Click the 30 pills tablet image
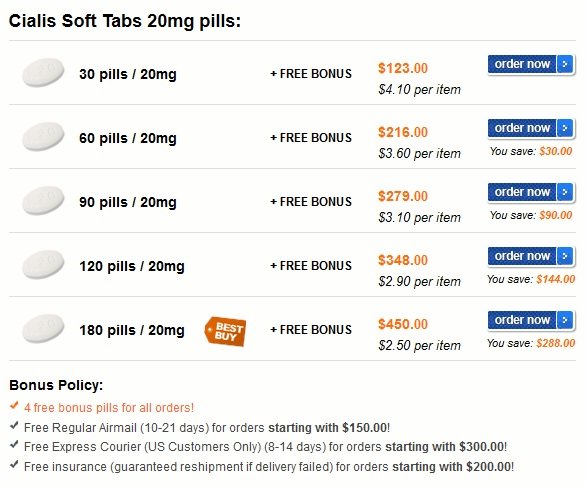Viewport: 586px width, 487px height. click(43, 73)
